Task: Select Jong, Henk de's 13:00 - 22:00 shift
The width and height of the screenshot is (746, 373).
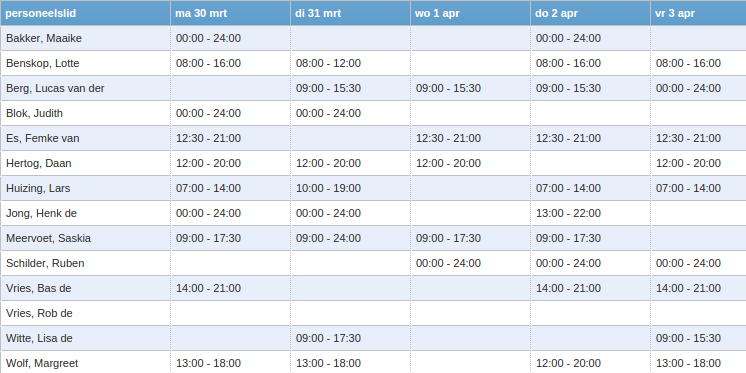Action: pos(569,213)
